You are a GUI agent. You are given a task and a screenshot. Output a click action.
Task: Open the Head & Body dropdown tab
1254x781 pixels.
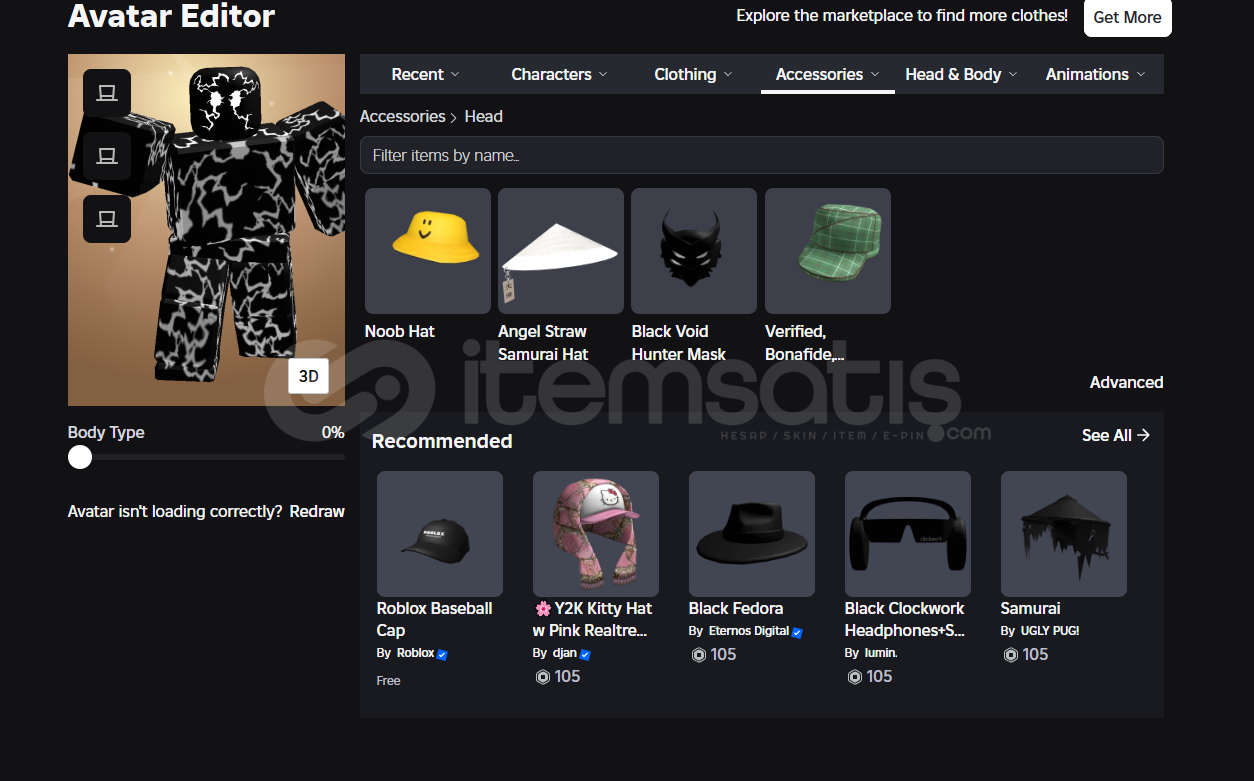tap(961, 74)
